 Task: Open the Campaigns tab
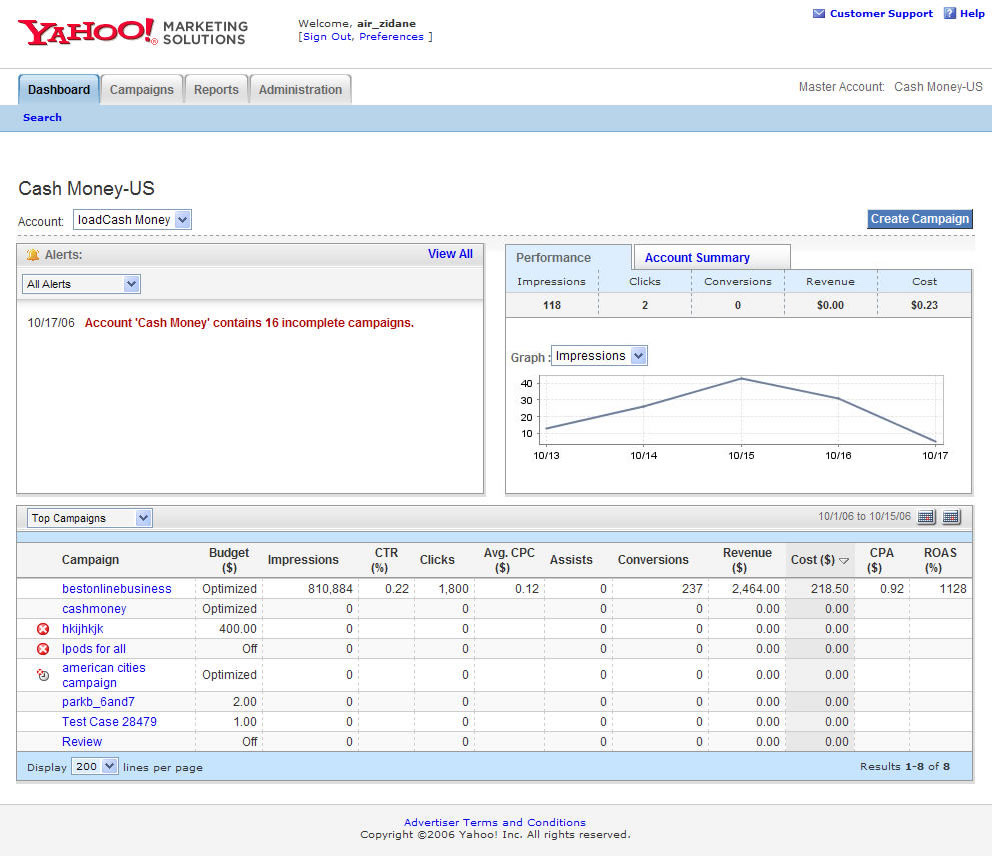142,90
